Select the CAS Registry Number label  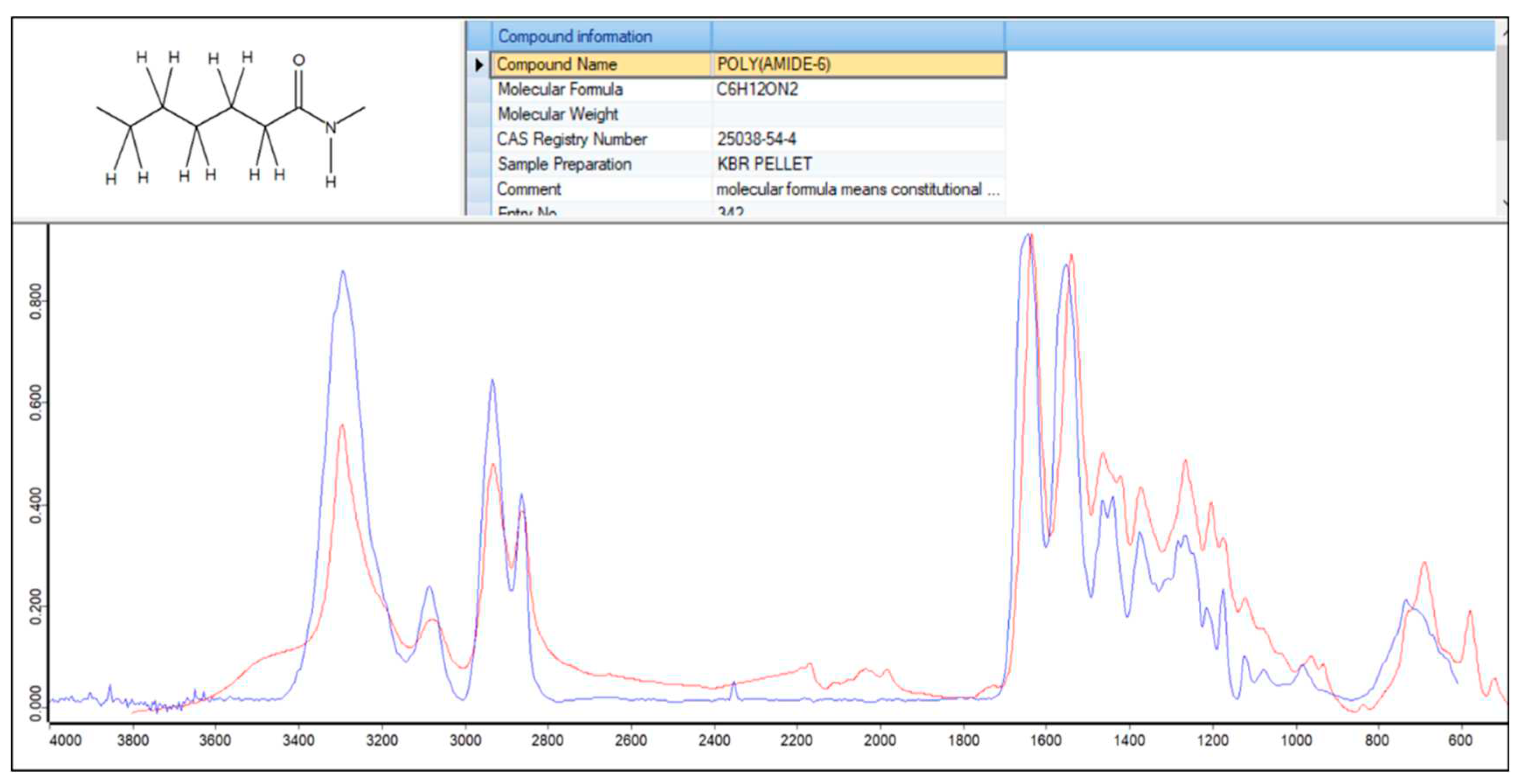pos(572,139)
